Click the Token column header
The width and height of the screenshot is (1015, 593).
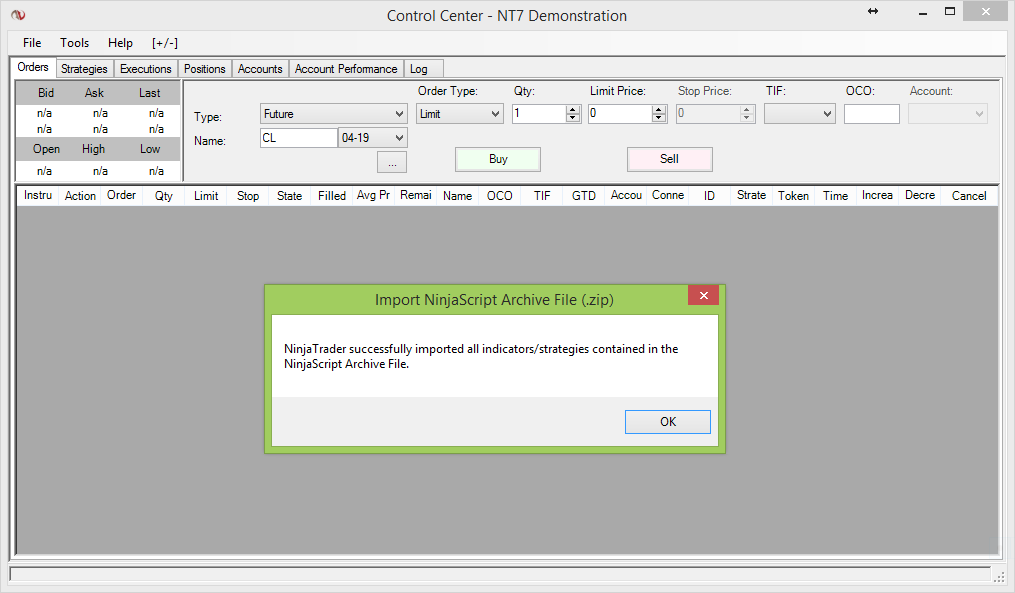[x=794, y=196]
